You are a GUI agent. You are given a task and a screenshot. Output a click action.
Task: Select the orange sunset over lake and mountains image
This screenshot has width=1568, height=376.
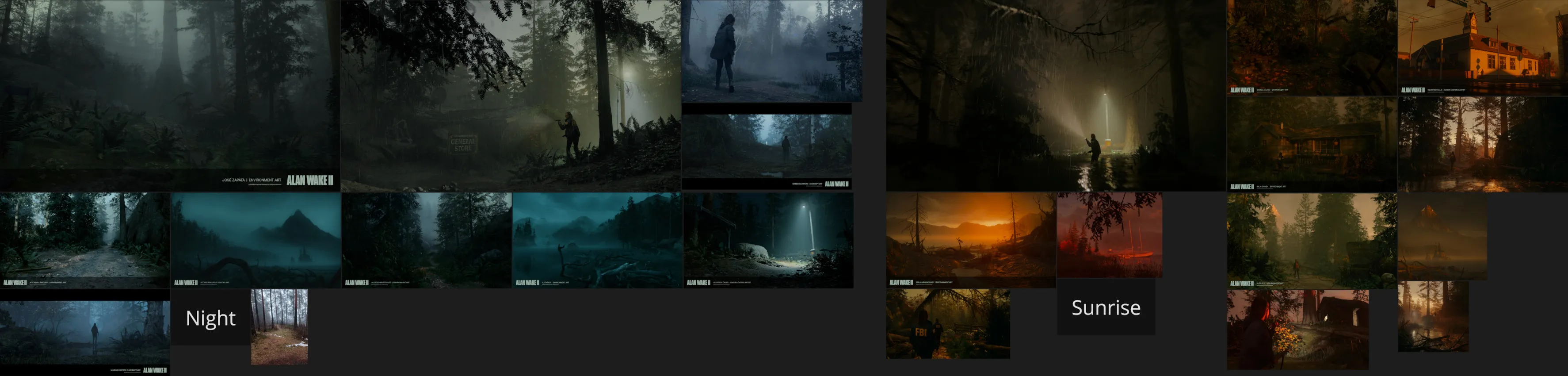click(x=971, y=240)
